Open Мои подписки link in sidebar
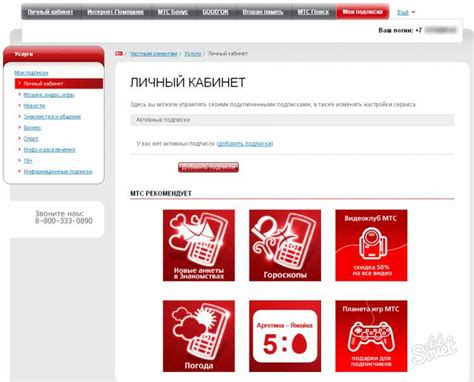The width and height of the screenshot is (474, 382). click(31, 73)
